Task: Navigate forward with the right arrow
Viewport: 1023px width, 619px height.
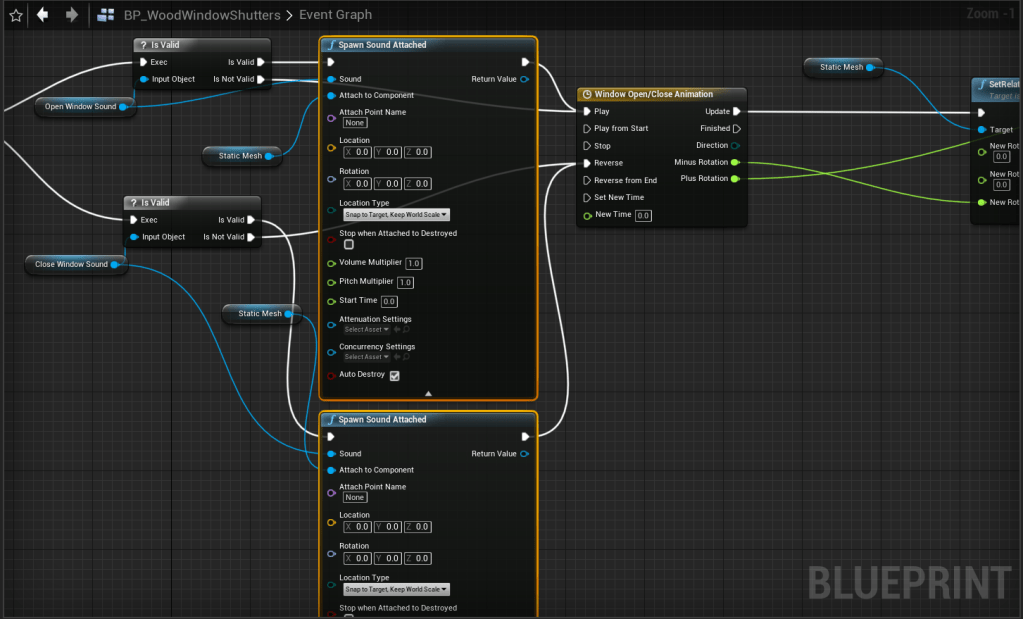Action: coord(71,15)
